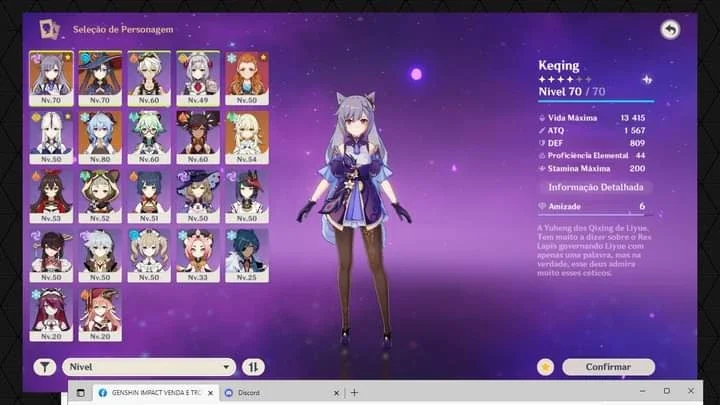Click the Nível 70/70 experience bar
This screenshot has height=405, width=720.
[x=596, y=101]
